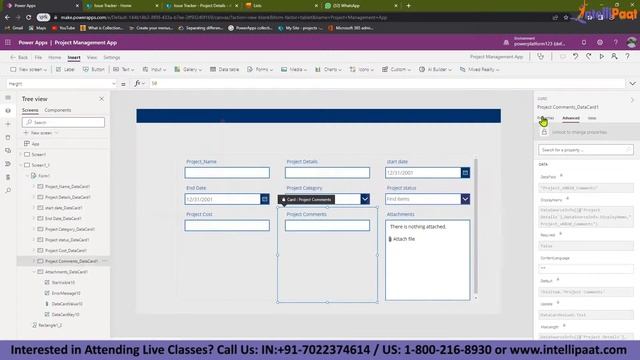Run the App checker stethoscope icon
This screenshot has height=360, width=640.
pos(541,57)
